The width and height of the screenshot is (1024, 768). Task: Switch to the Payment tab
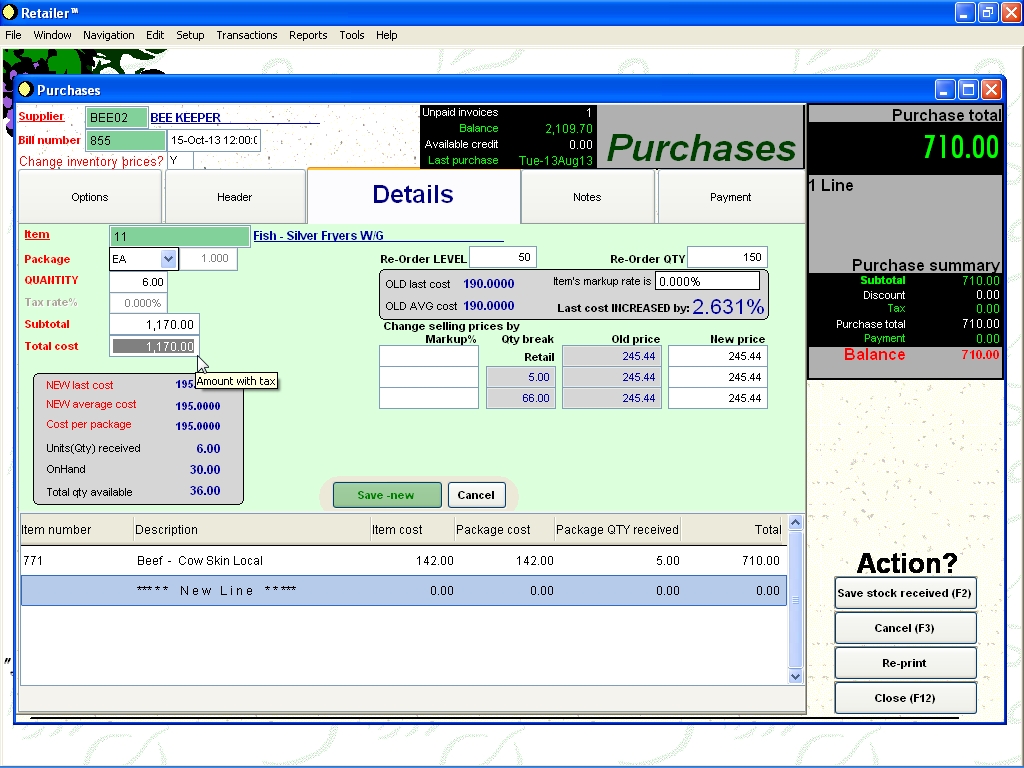point(730,197)
